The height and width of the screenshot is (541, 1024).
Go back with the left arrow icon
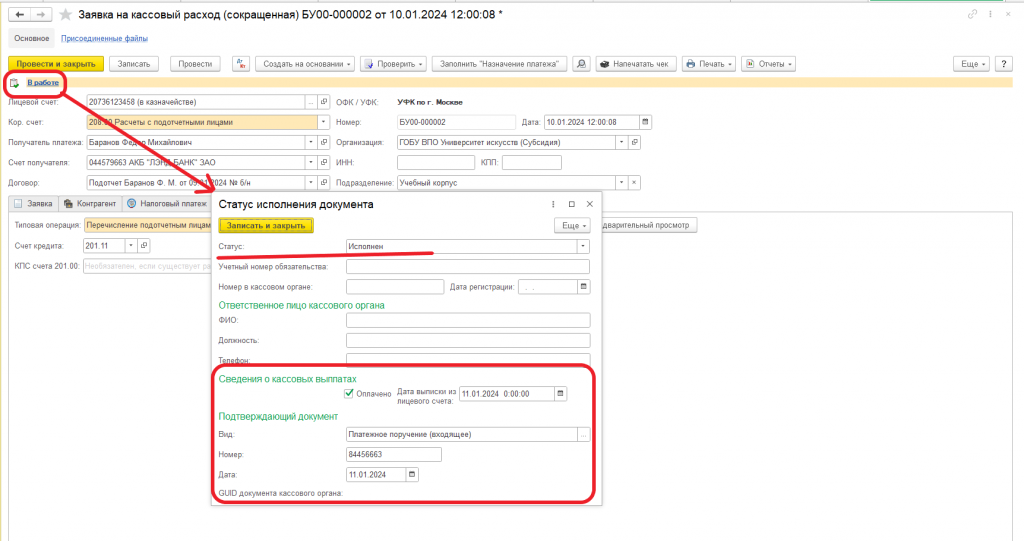[20, 14]
